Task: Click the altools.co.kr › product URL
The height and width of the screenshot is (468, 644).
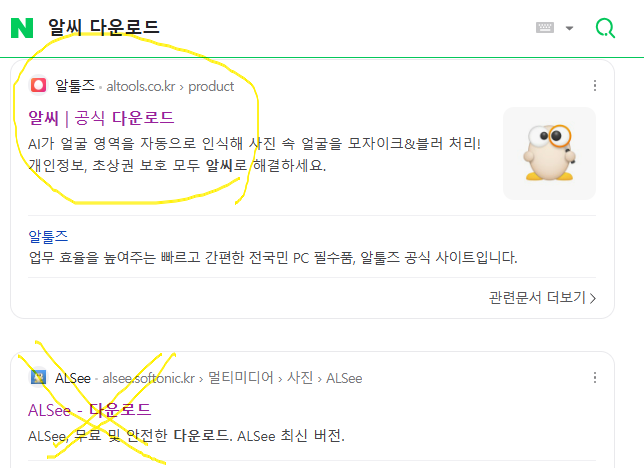Action: point(170,86)
